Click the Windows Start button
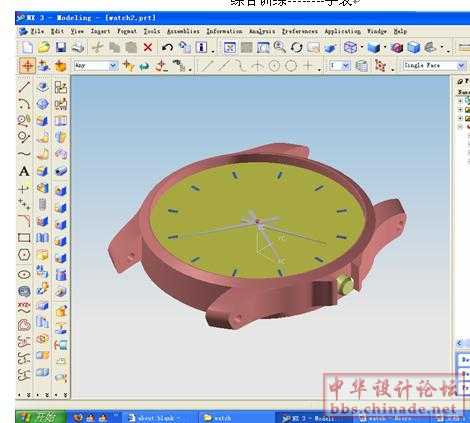470x423 pixels. pyautogui.click(x=41, y=417)
